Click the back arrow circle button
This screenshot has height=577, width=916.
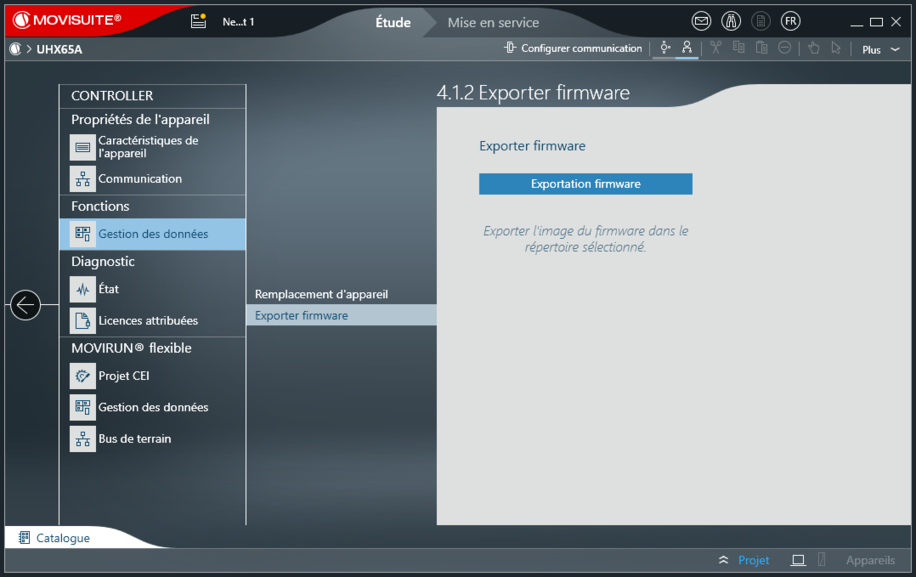(25, 305)
